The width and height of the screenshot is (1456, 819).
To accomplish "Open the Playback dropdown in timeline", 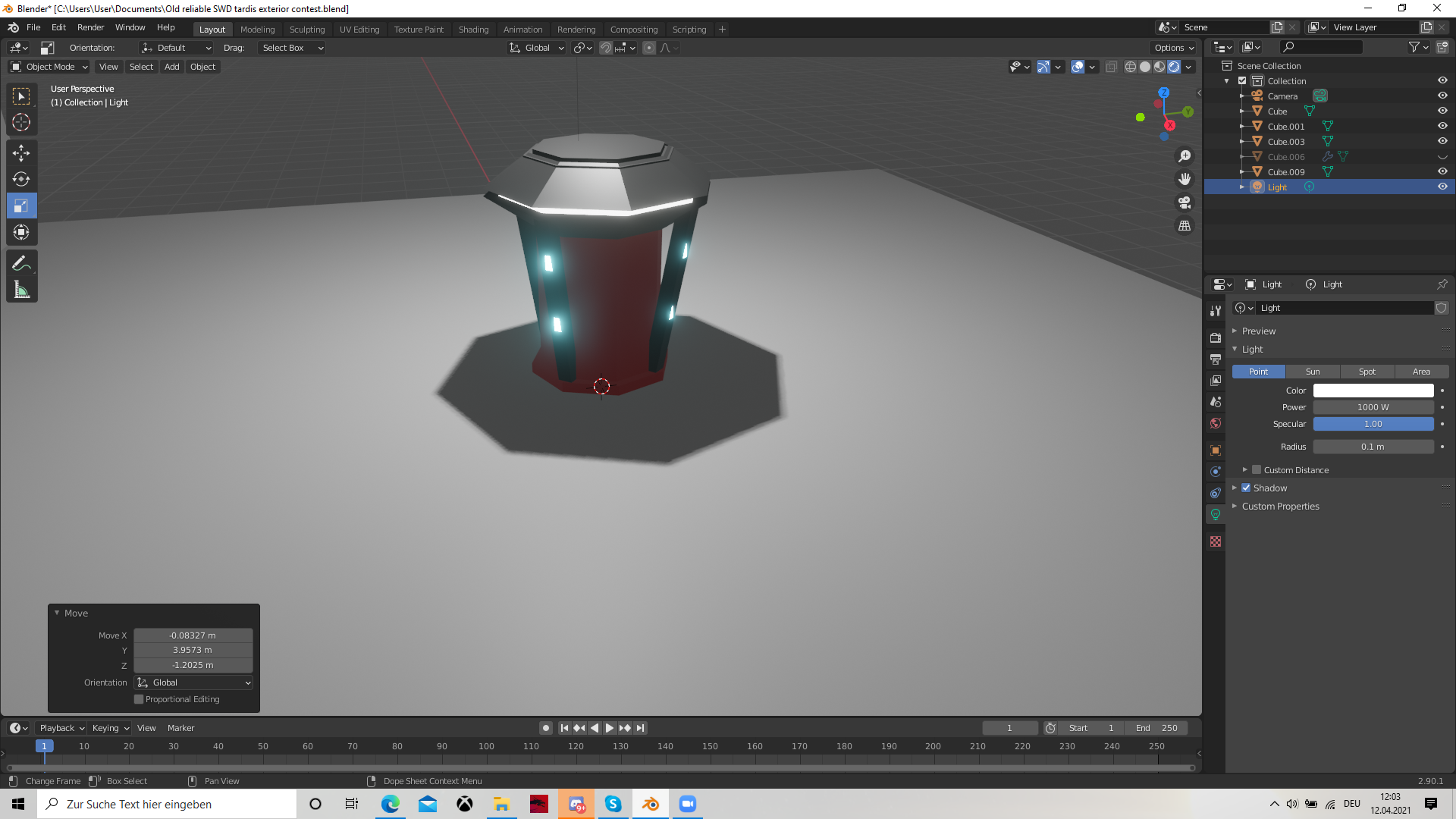I will tap(61, 728).
